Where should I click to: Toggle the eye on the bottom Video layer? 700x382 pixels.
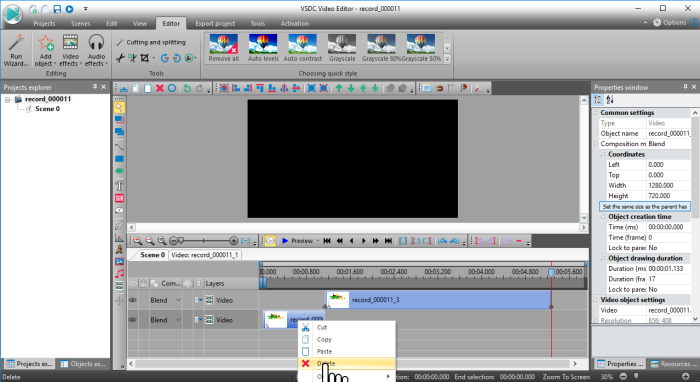[x=133, y=320]
